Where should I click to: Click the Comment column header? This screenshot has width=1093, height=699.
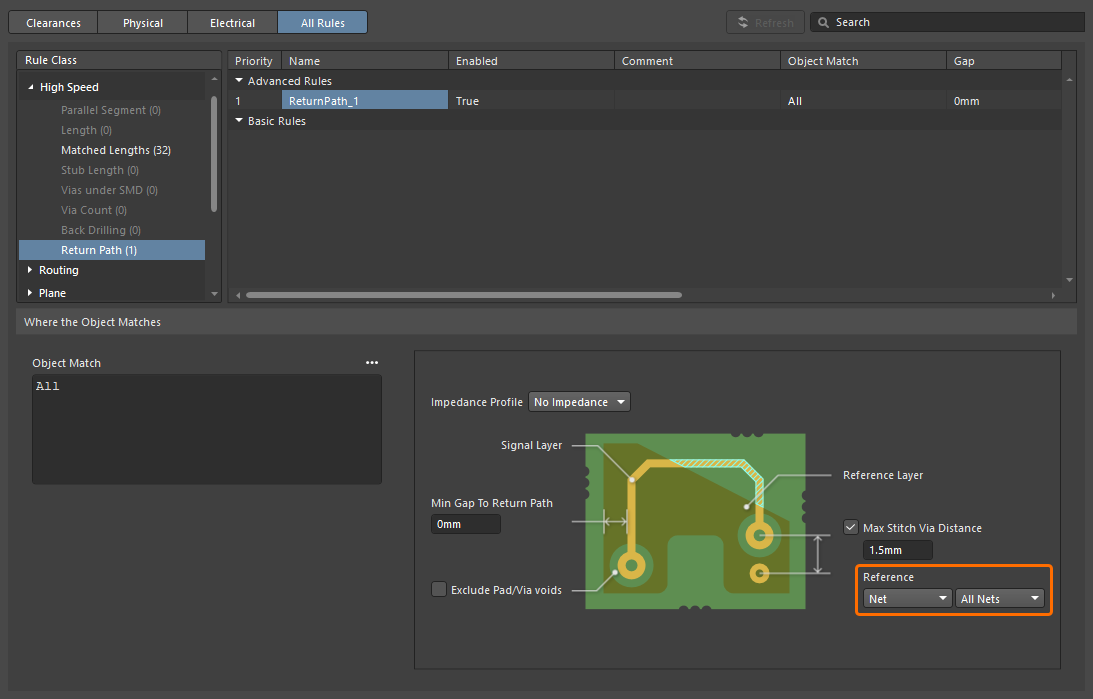point(697,61)
